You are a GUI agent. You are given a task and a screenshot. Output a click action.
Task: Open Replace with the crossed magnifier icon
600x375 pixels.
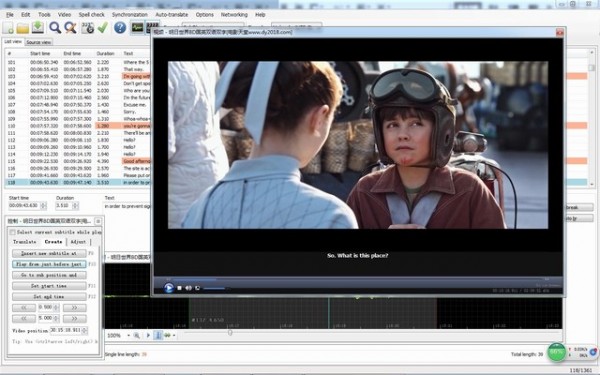[70, 28]
